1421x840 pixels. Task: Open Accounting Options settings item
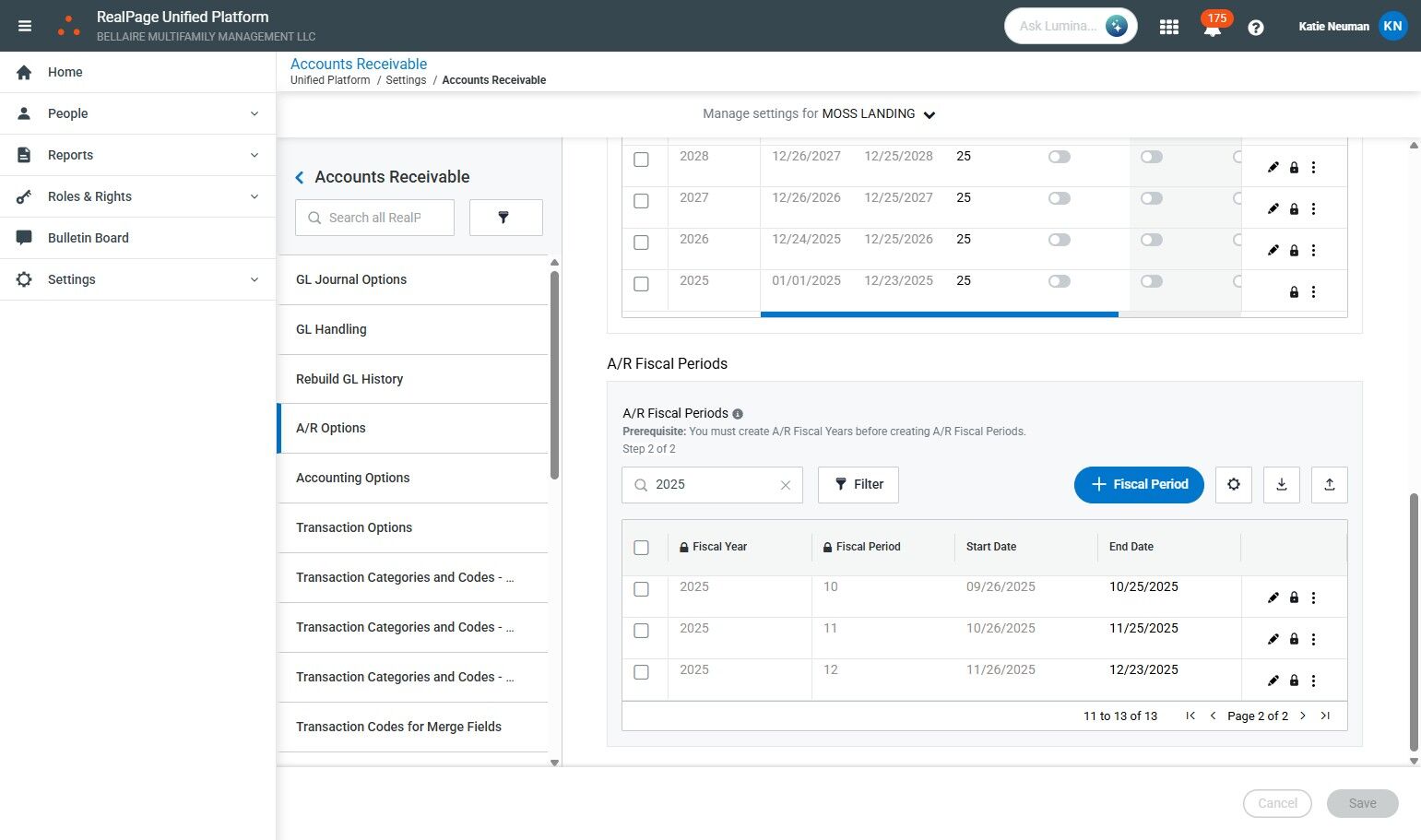coord(352,478)
